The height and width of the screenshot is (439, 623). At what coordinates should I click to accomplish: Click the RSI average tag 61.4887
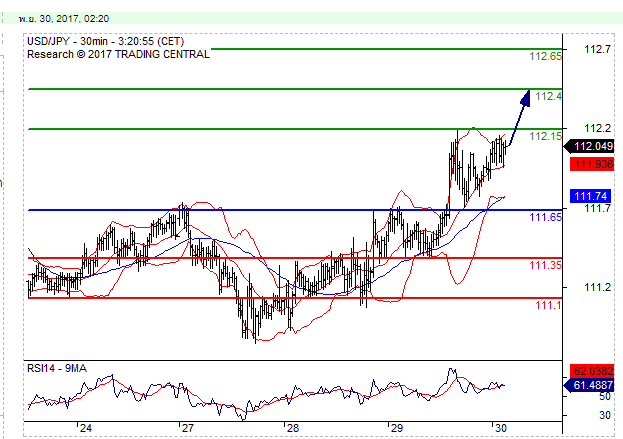pos(589,385)
